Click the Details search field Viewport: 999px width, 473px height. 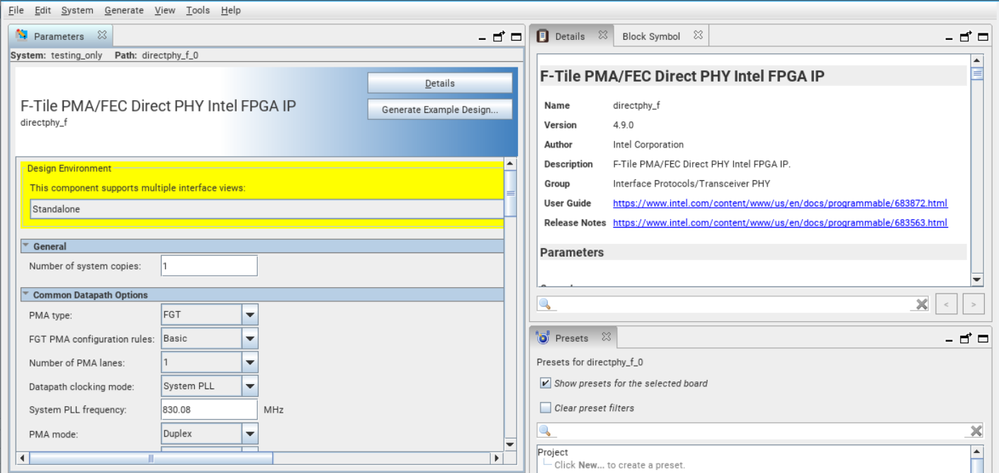(x=733, y=304)
